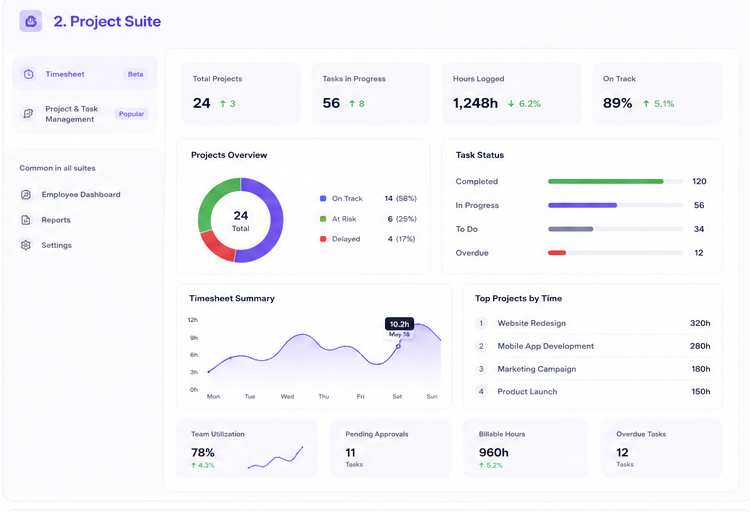Click the Employee Dashboard icon

click(26, 194)
